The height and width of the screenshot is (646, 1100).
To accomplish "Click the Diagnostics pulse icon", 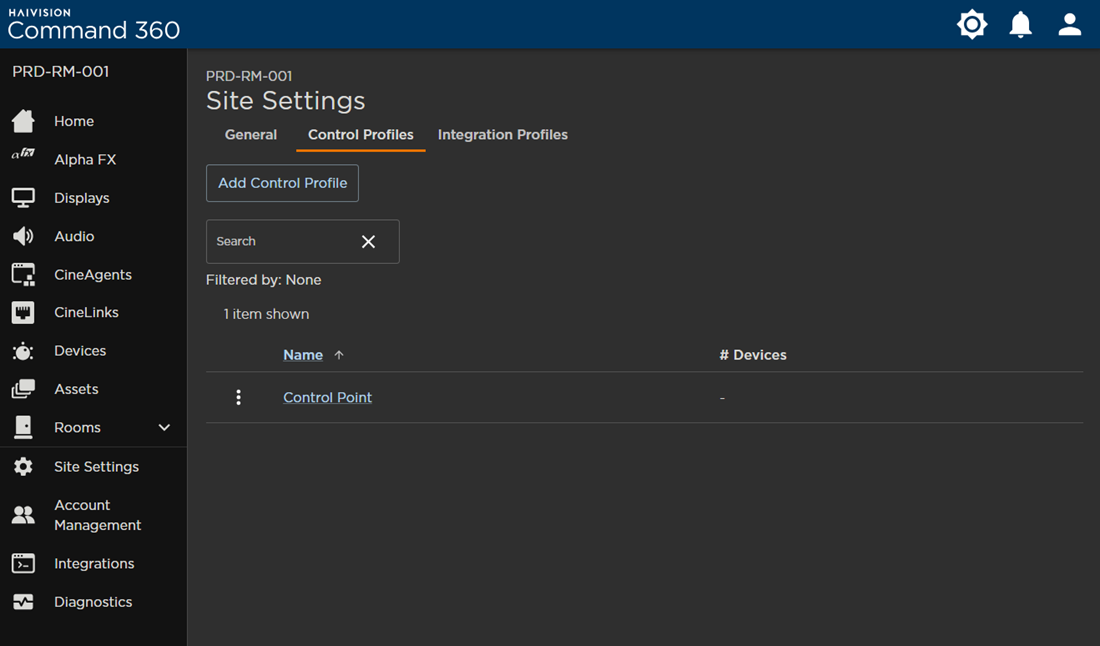I will coord(23,602).
